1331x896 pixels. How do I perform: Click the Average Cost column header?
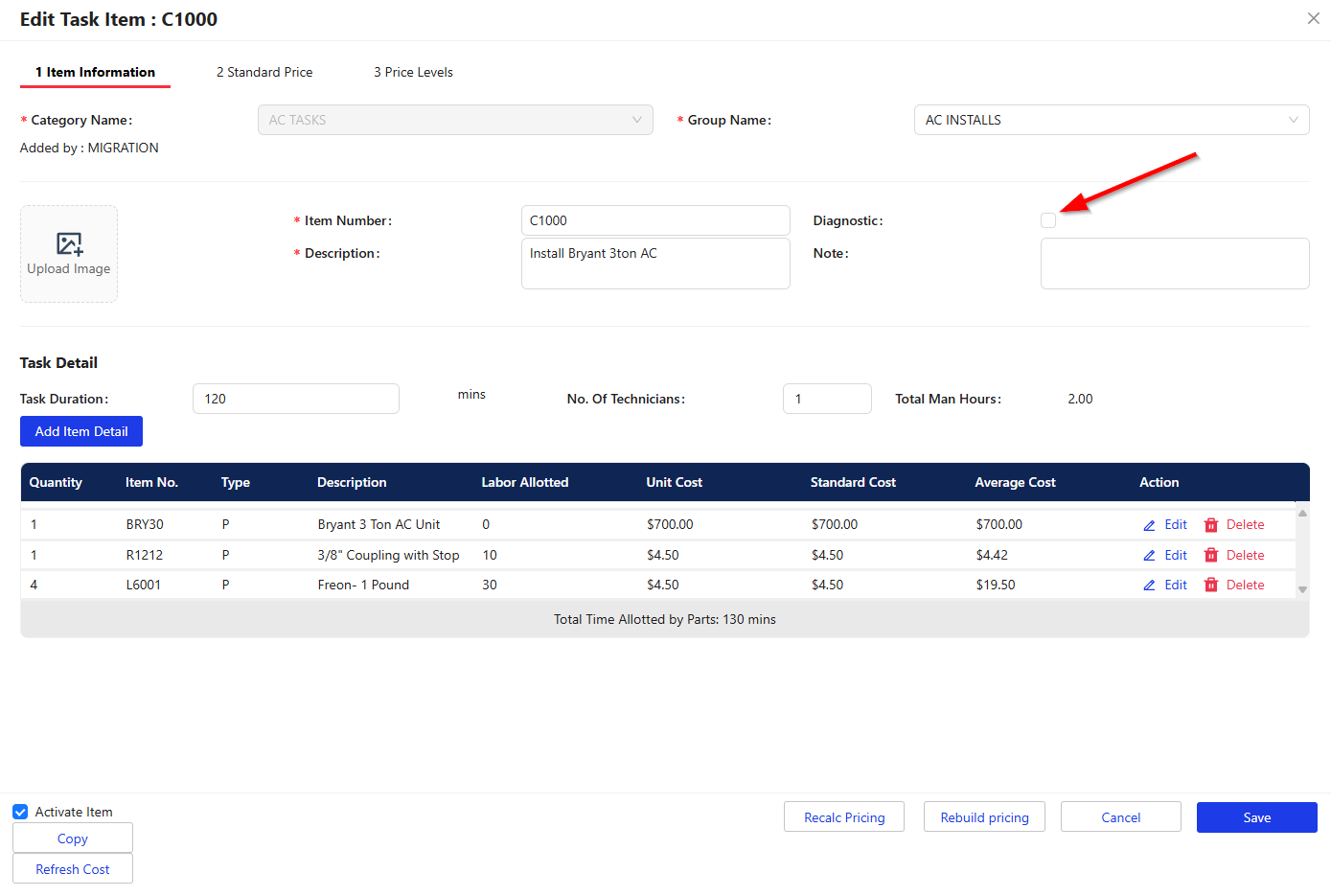tap(1015, 482)
